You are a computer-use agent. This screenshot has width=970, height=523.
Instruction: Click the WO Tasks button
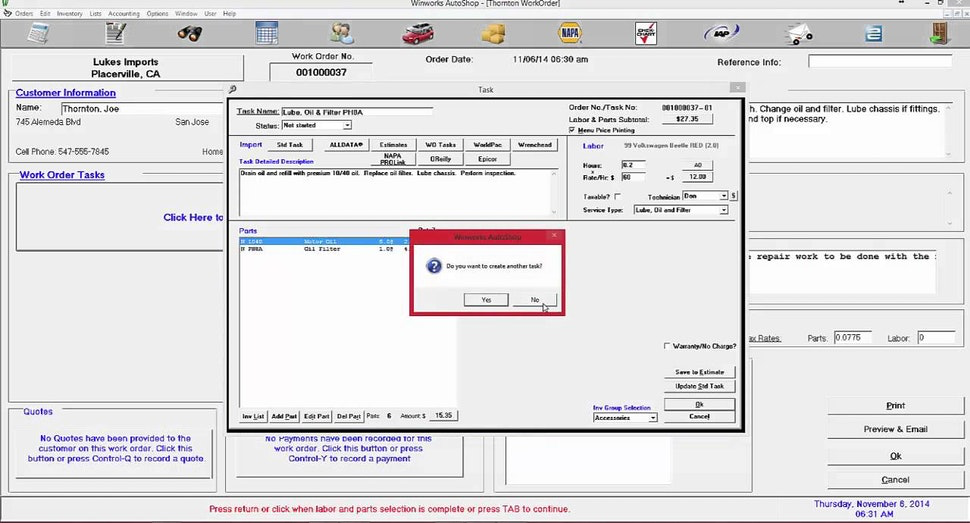440,145
